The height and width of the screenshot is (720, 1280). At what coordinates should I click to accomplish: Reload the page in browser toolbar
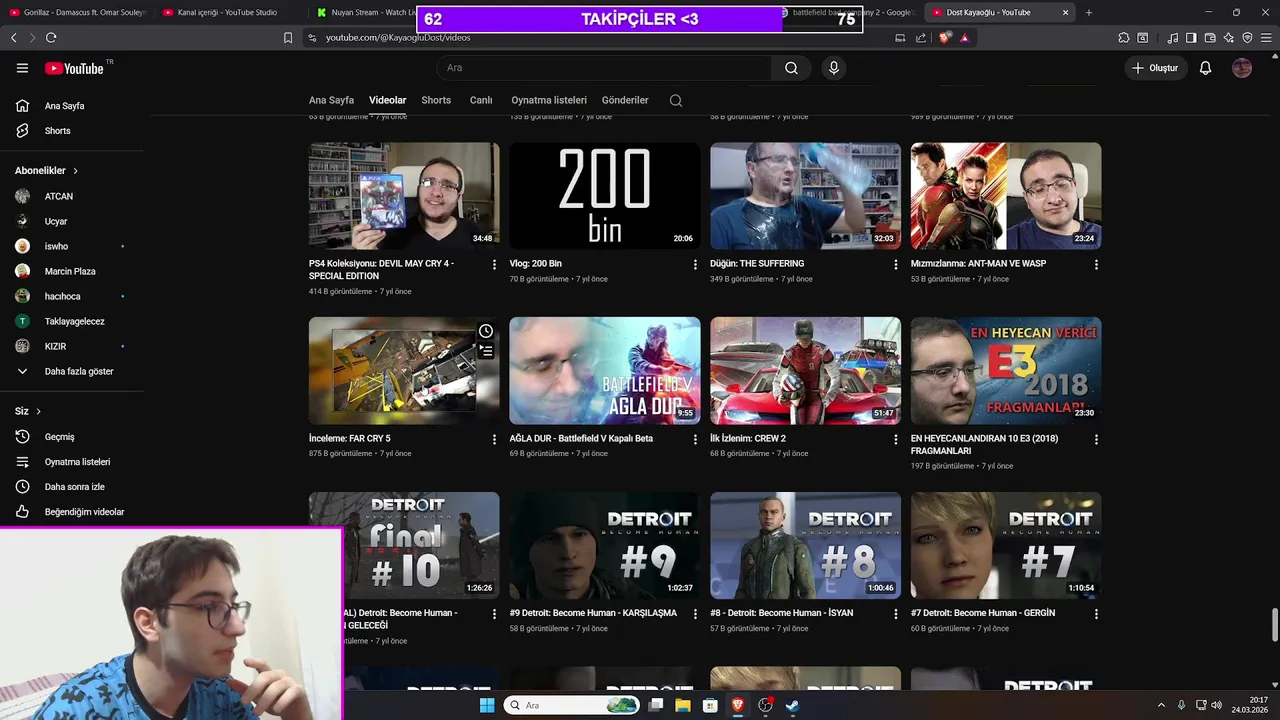pyautogui.click(x=51, y=37)
